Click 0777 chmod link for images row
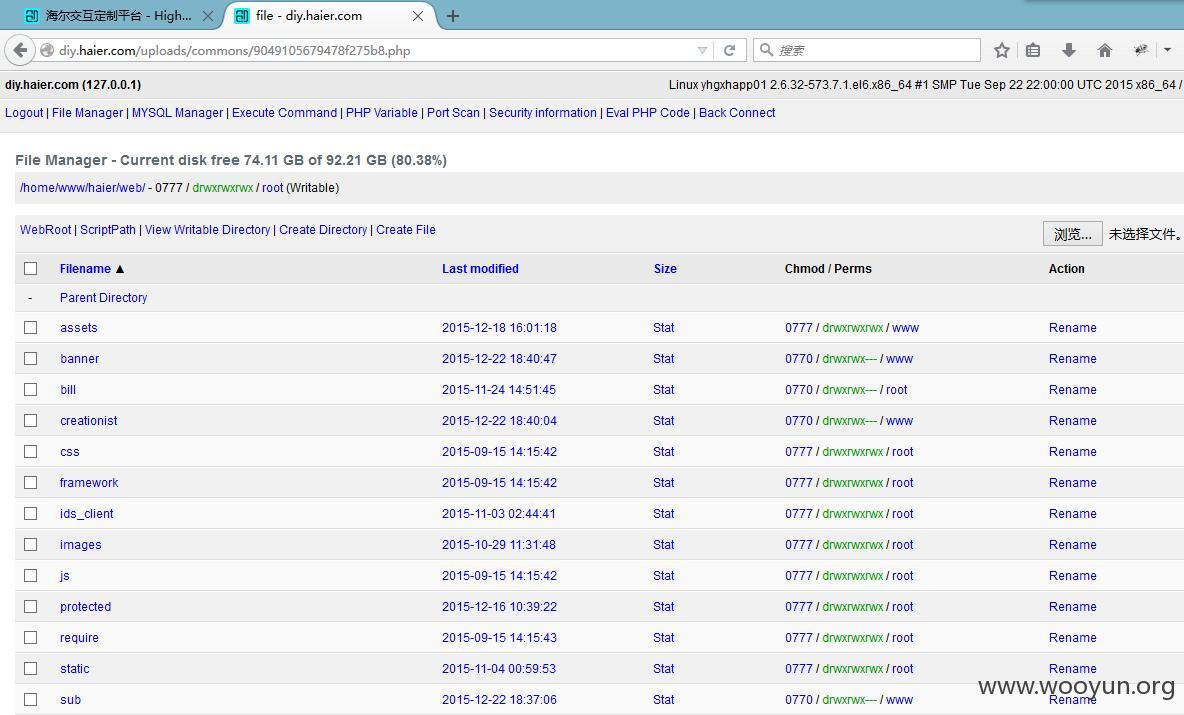 point(798,544)
